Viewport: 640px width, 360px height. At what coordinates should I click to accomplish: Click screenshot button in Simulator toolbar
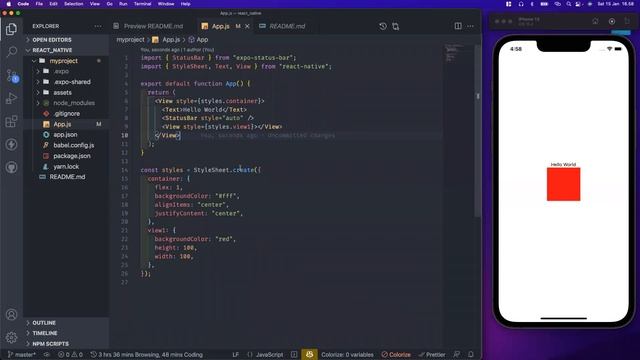click(x=611, y=21)
